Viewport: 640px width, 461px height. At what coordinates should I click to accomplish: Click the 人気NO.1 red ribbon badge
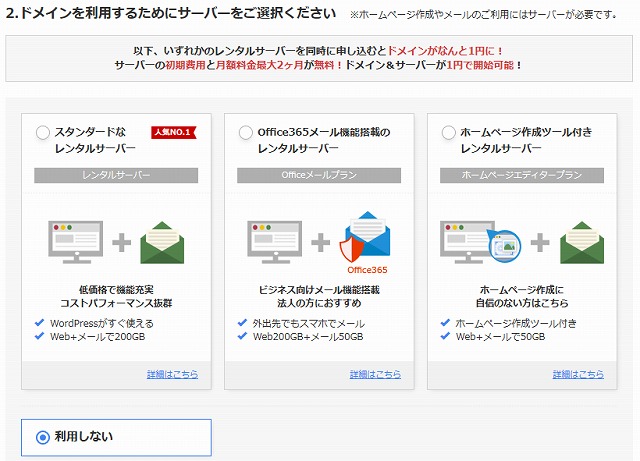click(x=174, y=132)
